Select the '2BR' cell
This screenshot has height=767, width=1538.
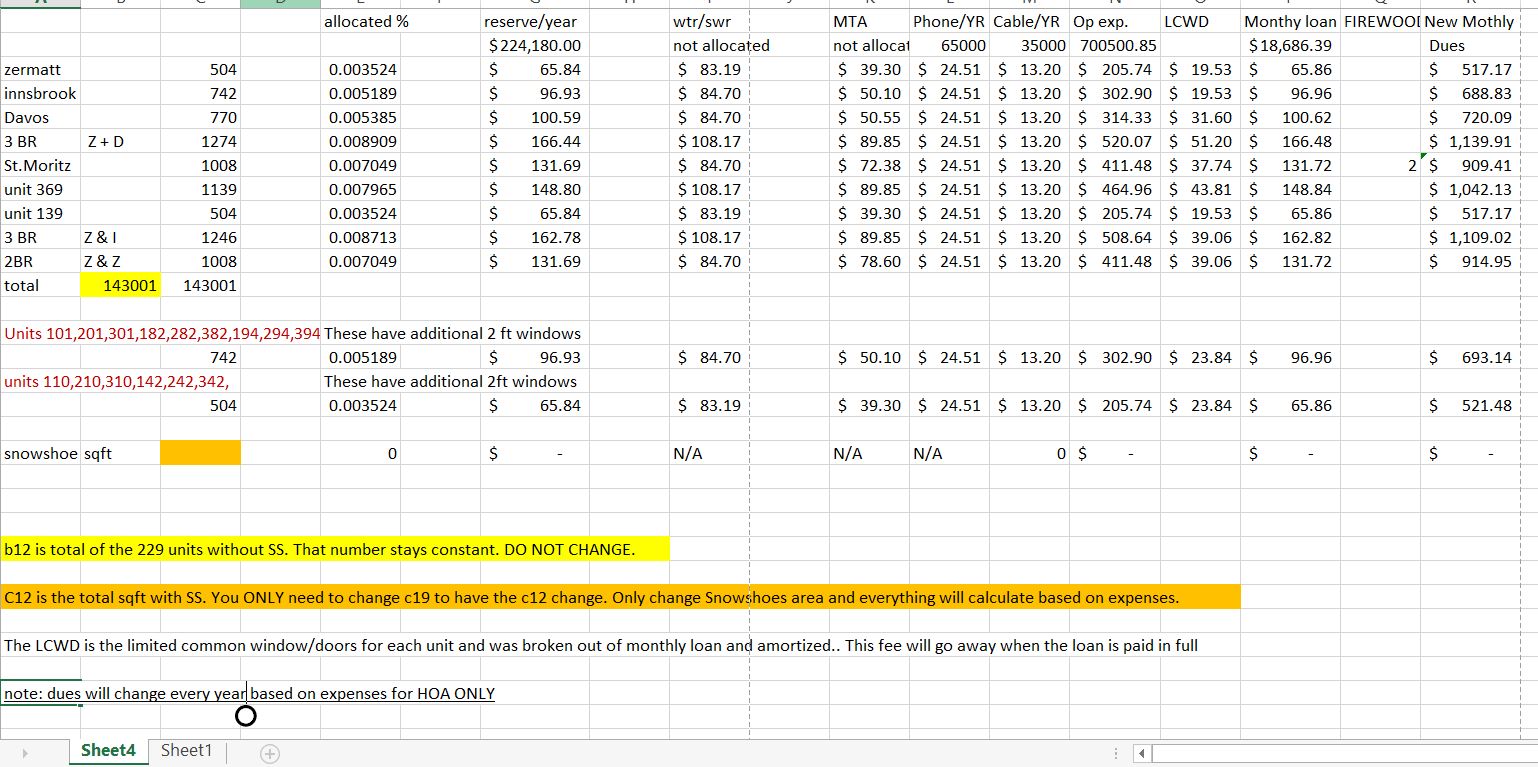(x=41, y=262)
